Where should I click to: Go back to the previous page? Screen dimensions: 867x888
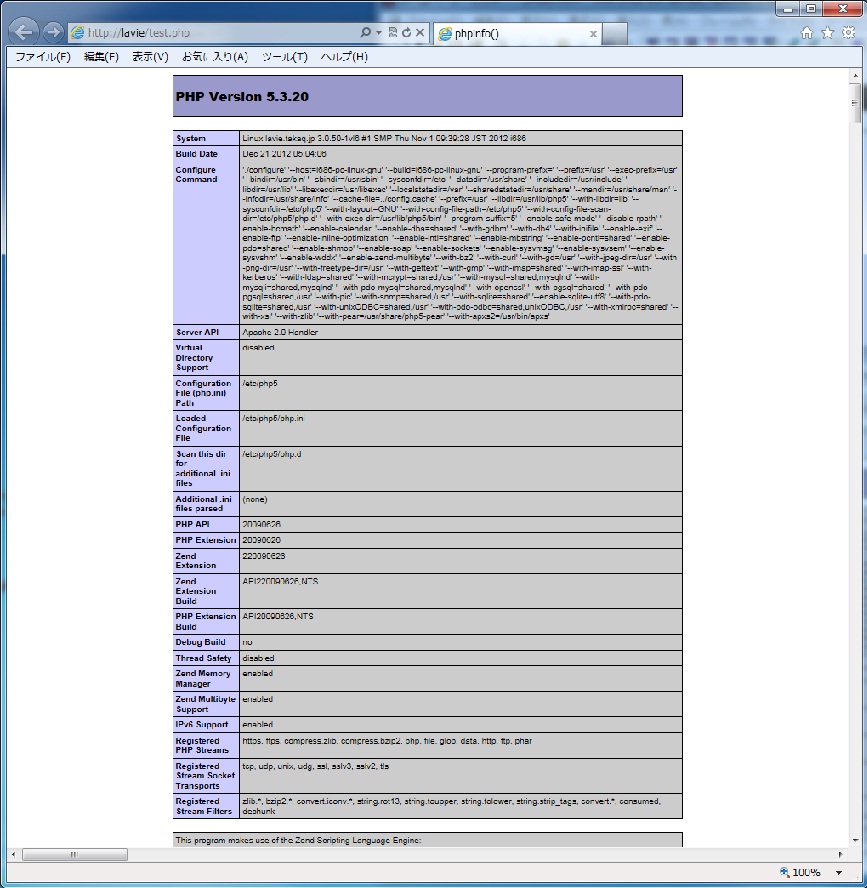tap(23, 32)
